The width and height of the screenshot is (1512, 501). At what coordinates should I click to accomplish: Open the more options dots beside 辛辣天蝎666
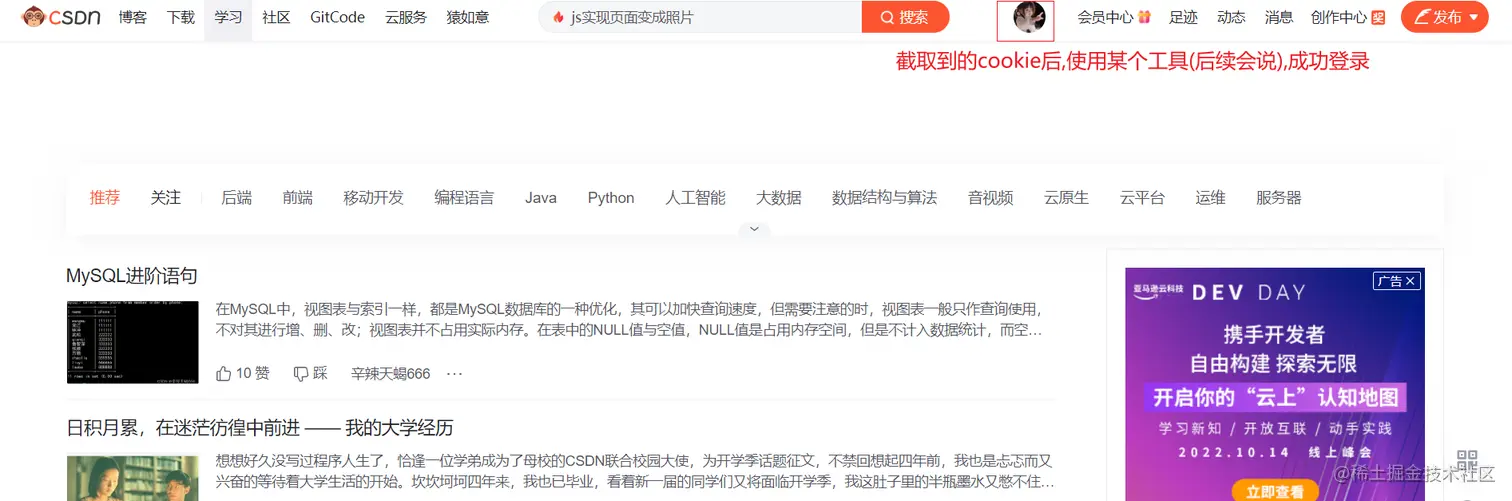[454, 373]
